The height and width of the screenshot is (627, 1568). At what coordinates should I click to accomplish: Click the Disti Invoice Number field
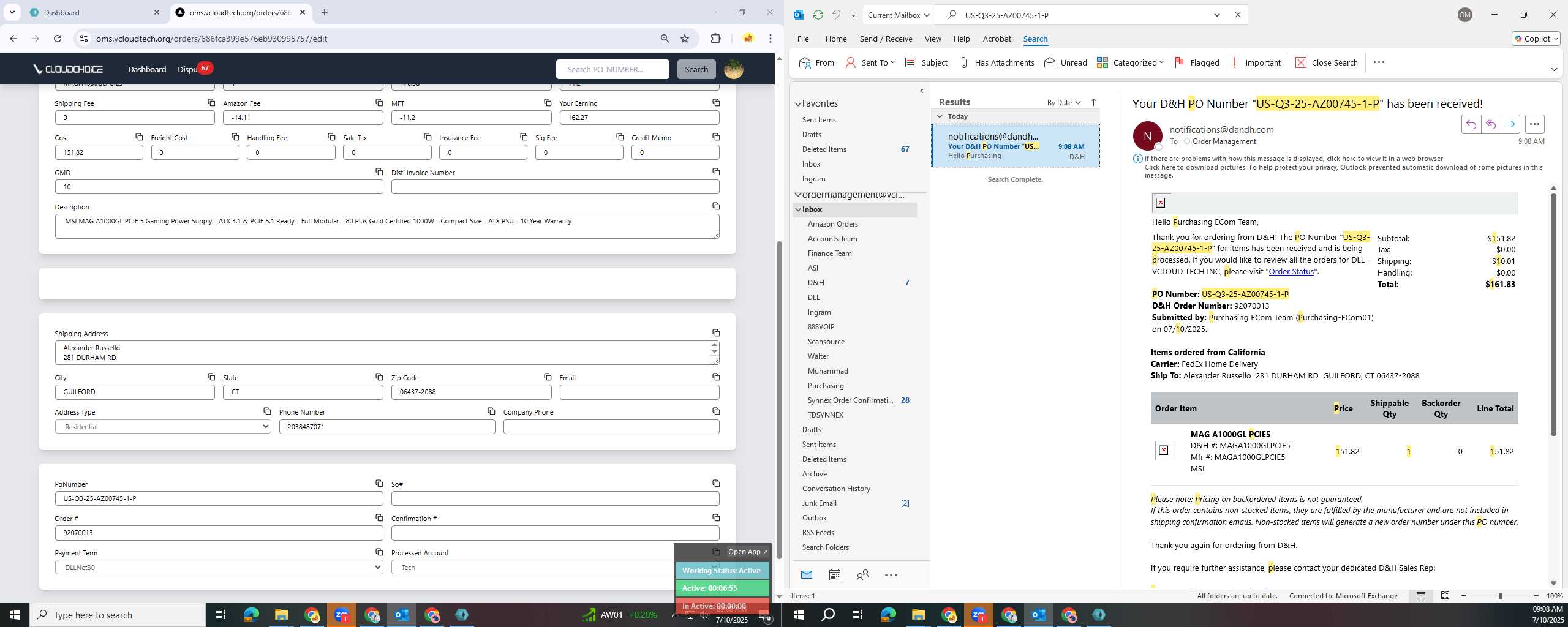(555, 187)
